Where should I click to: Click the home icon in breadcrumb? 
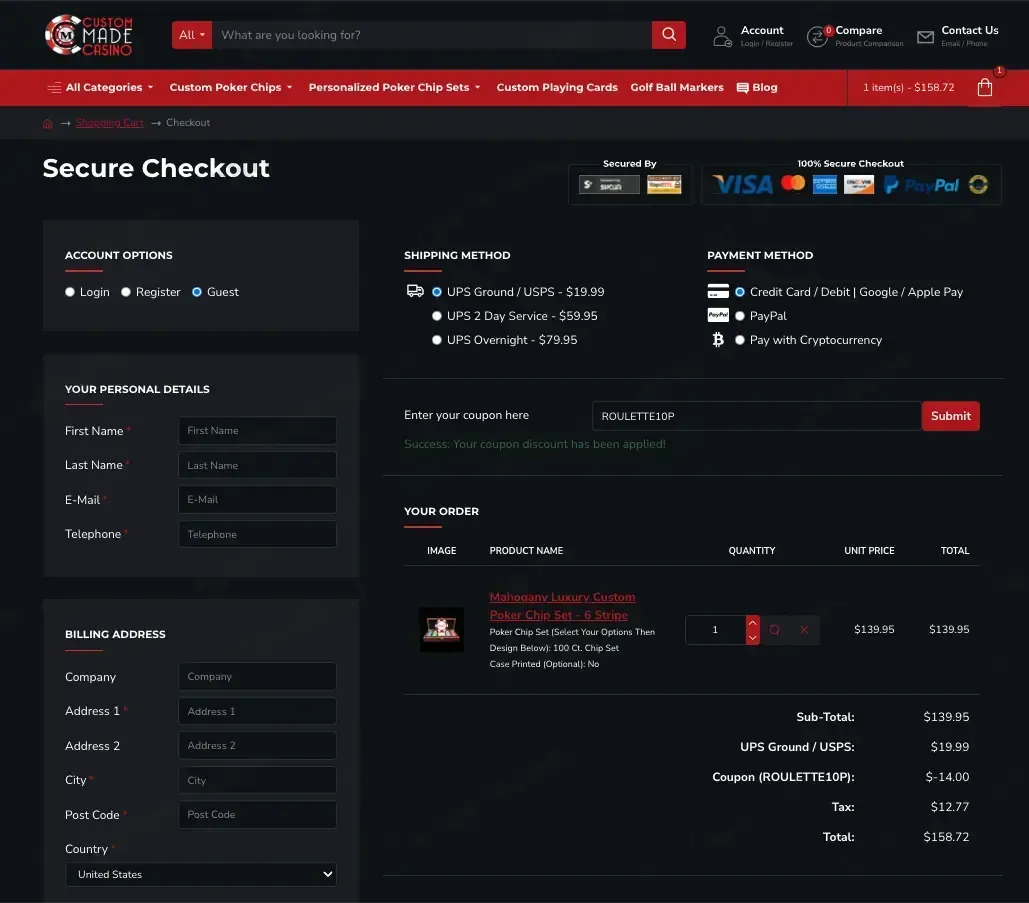(47, 123)
